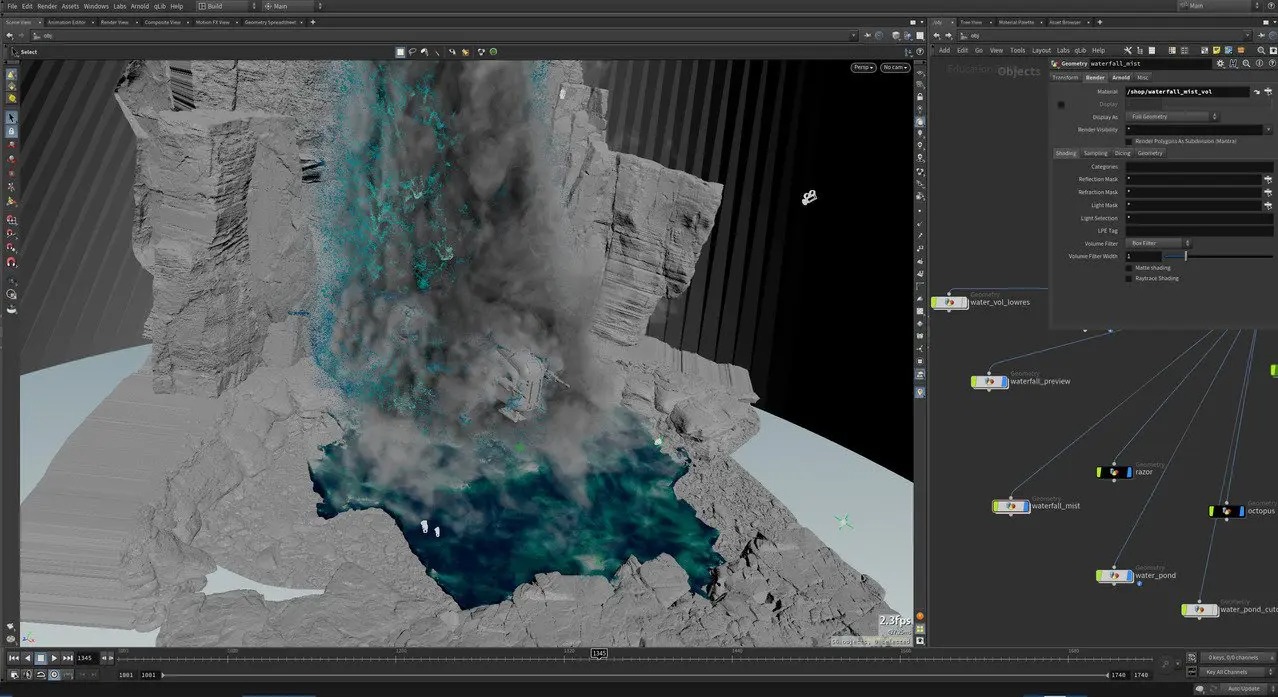
Task: Toggle the Display checkbox in Render tab
Action: [x=1061, y=105]
